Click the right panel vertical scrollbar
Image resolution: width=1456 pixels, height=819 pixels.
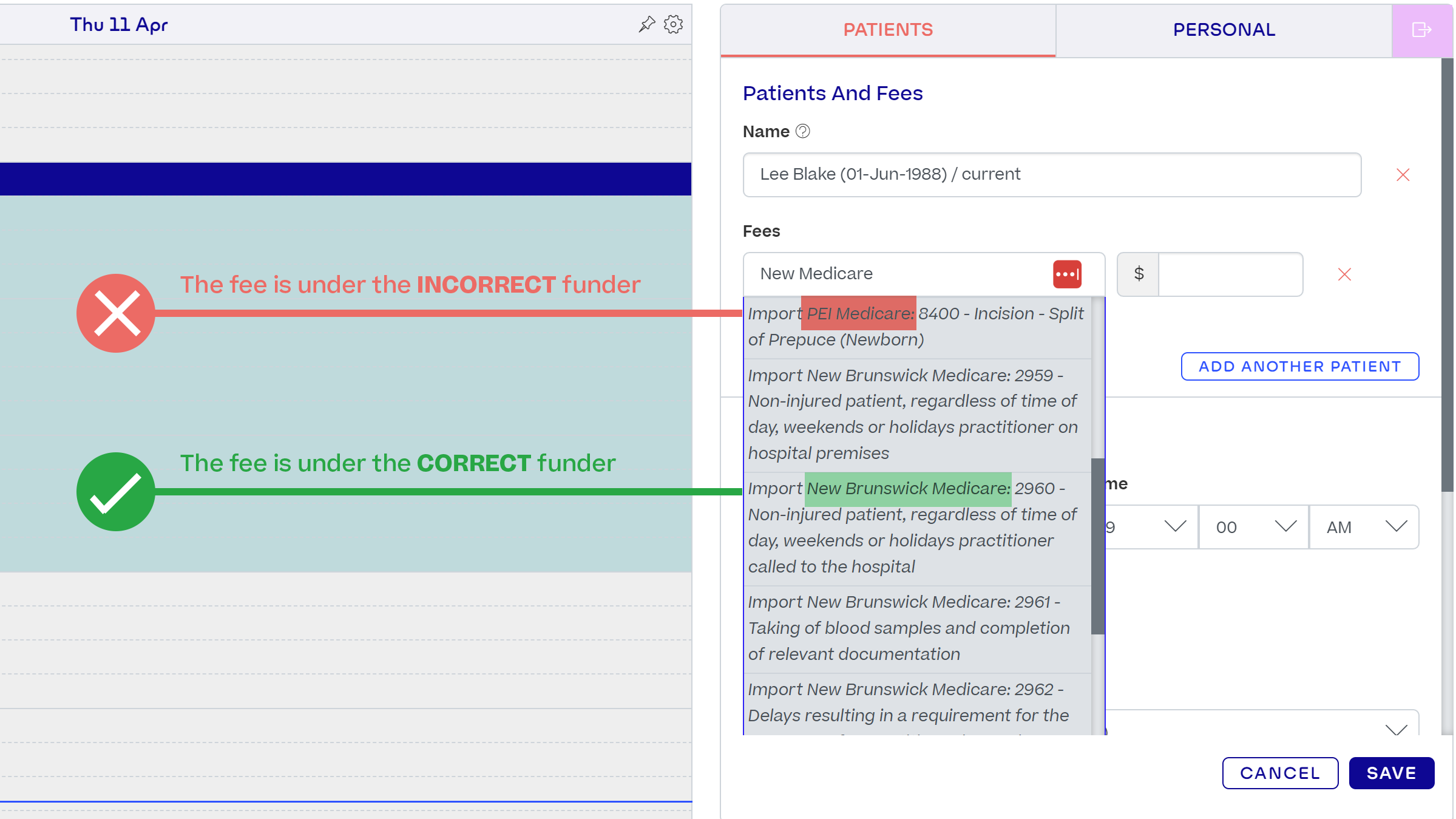coord(1448,274)
